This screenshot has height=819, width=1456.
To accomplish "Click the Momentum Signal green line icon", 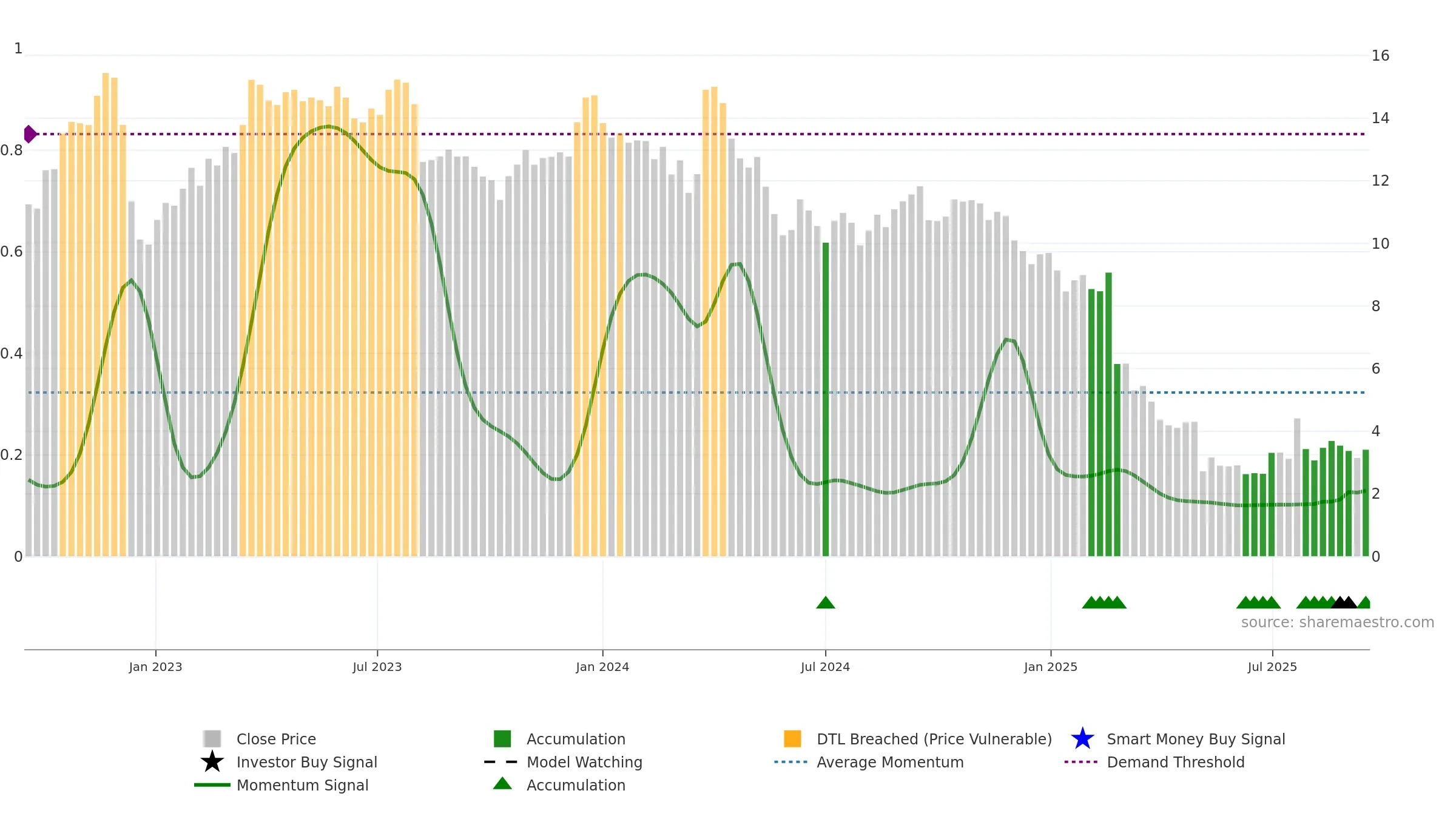I will [x=212, y=785].
